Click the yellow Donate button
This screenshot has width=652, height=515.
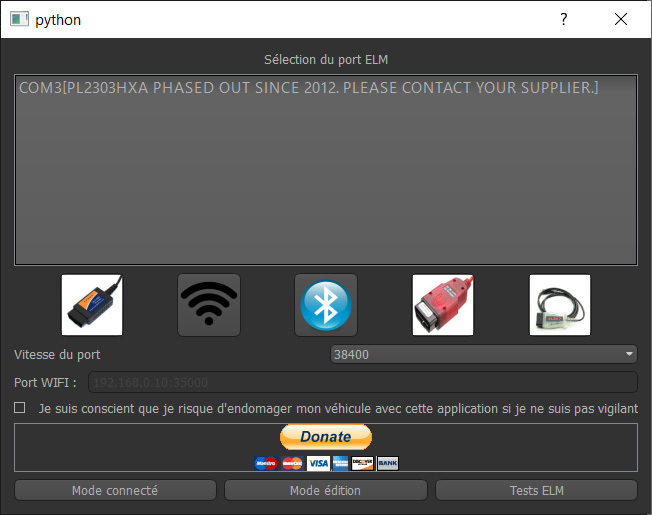(x=326, y=437)
